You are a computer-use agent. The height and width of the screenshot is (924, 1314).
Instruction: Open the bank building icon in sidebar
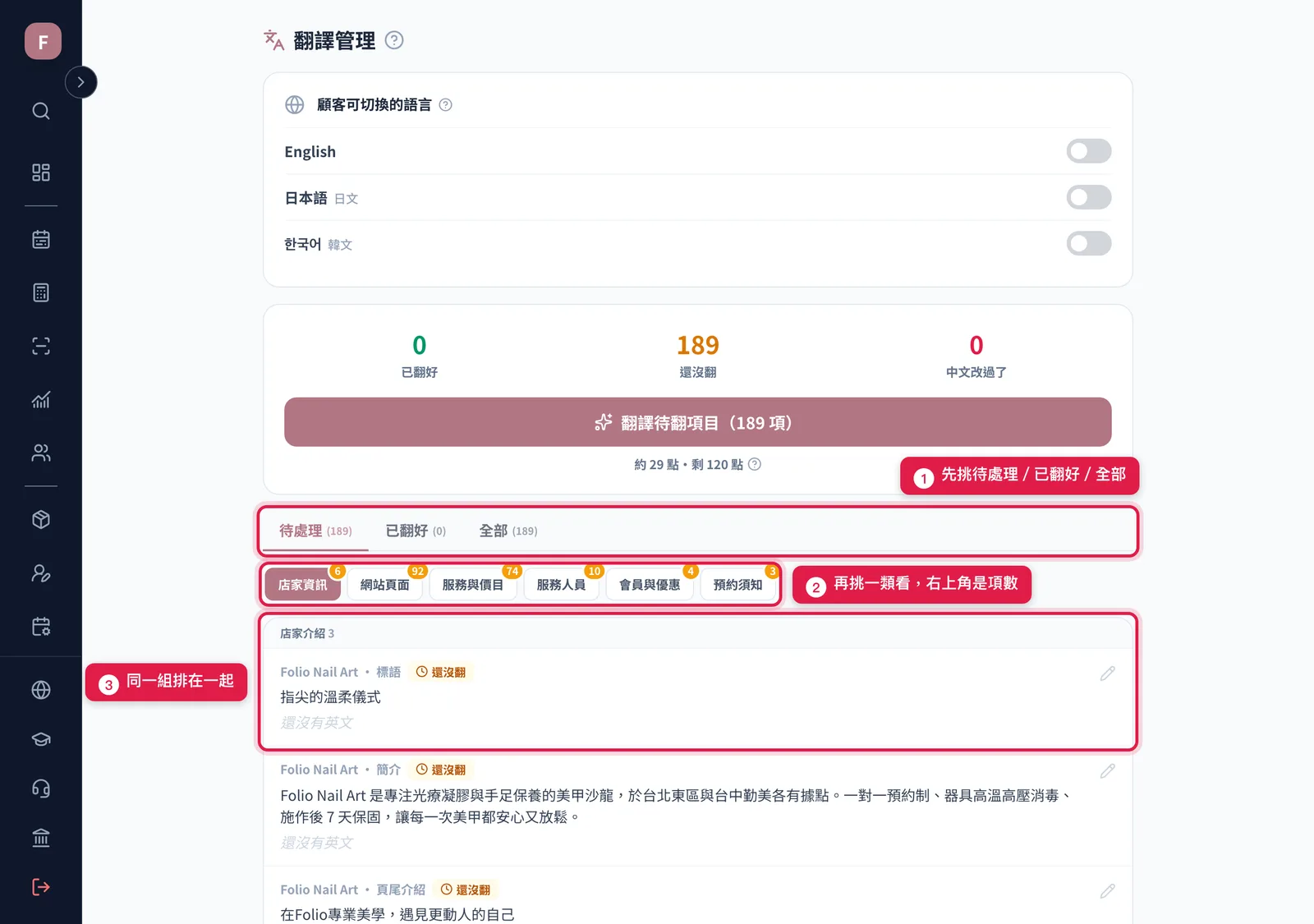pos(41,838)
